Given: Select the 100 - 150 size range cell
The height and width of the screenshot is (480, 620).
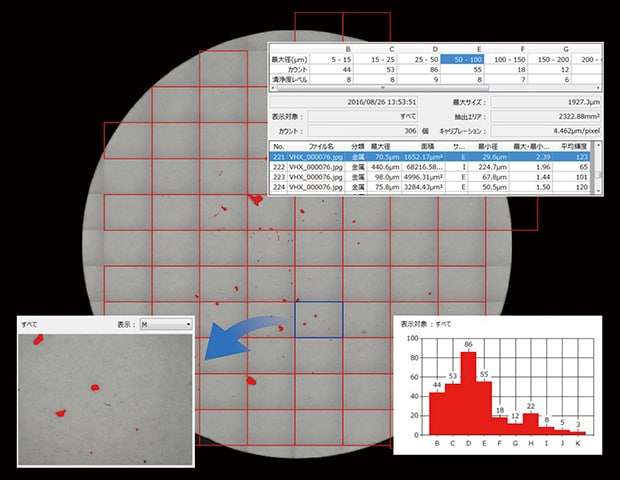Looking at the screenshot, I should coord(506,60).
